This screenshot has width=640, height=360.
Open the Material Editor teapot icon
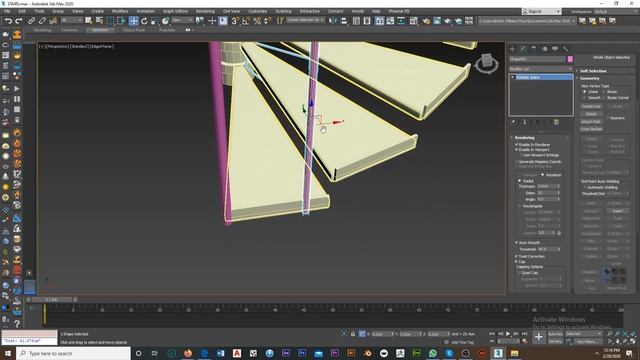click(426, 21)
